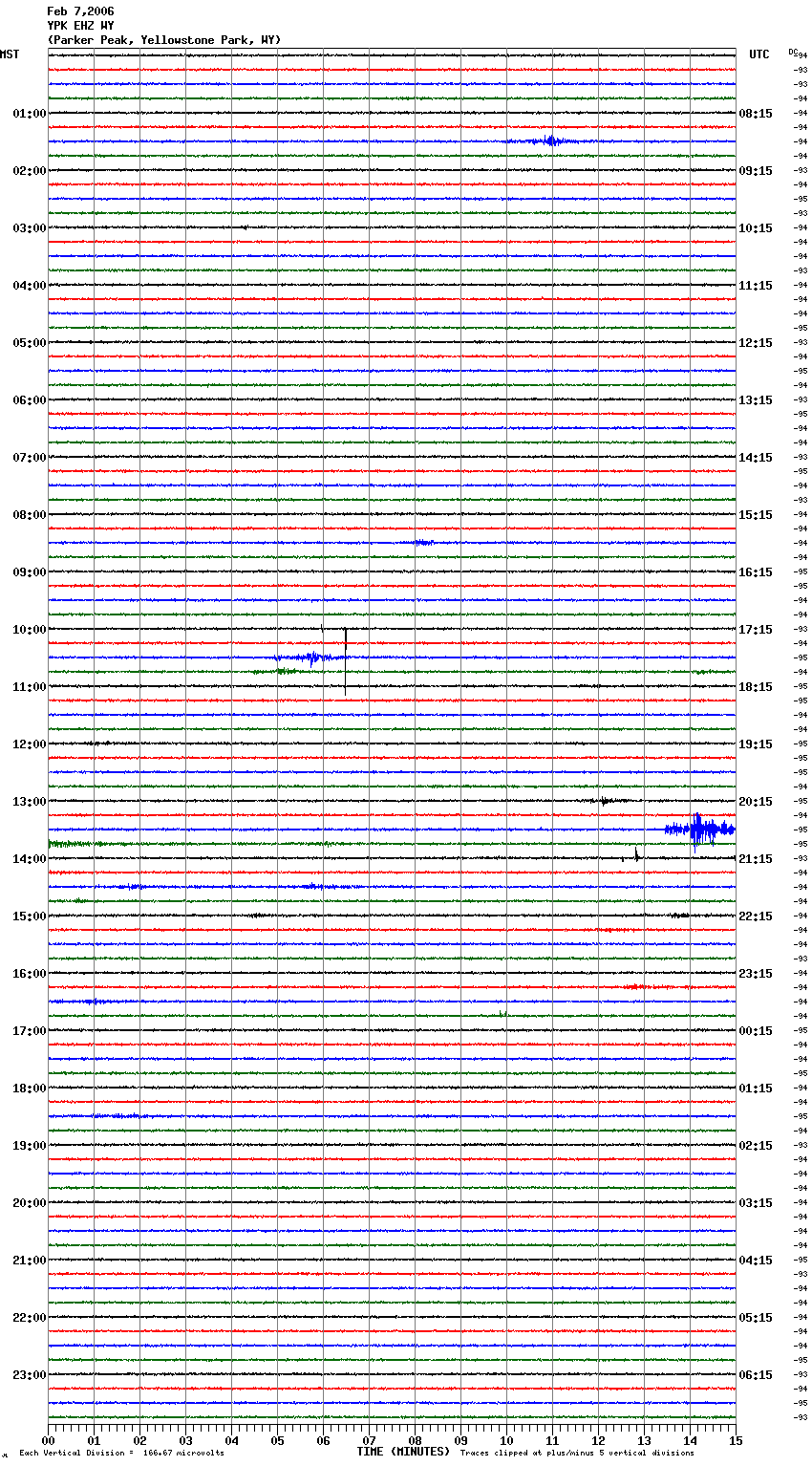Click the "15:00" MST row label
This screenshot has height=1466, width=812.
tap(30, 916)
